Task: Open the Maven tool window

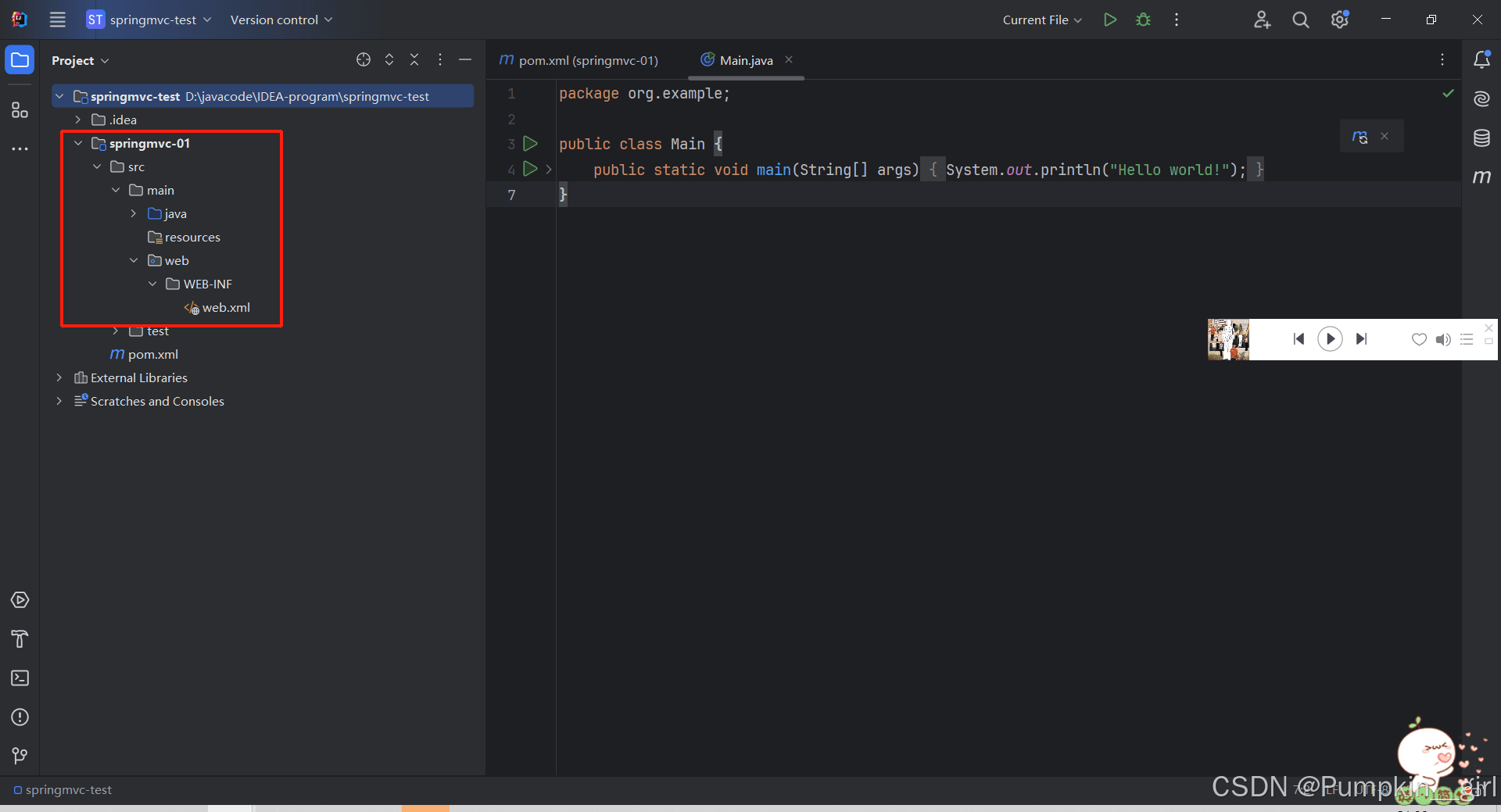Action: 1481,177
